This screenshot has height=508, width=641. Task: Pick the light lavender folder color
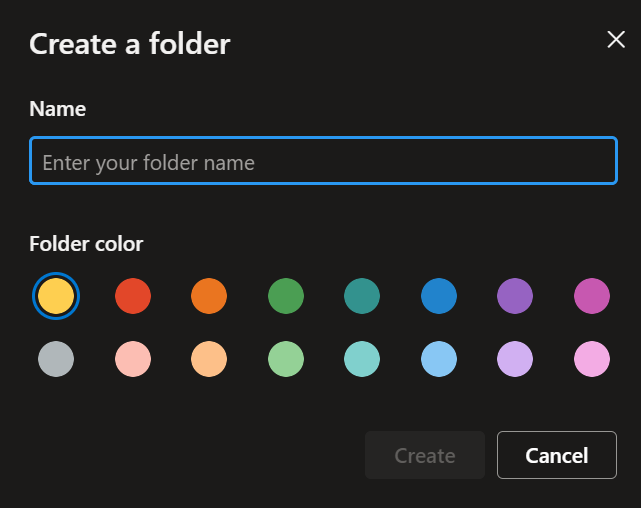click(515, 358)
